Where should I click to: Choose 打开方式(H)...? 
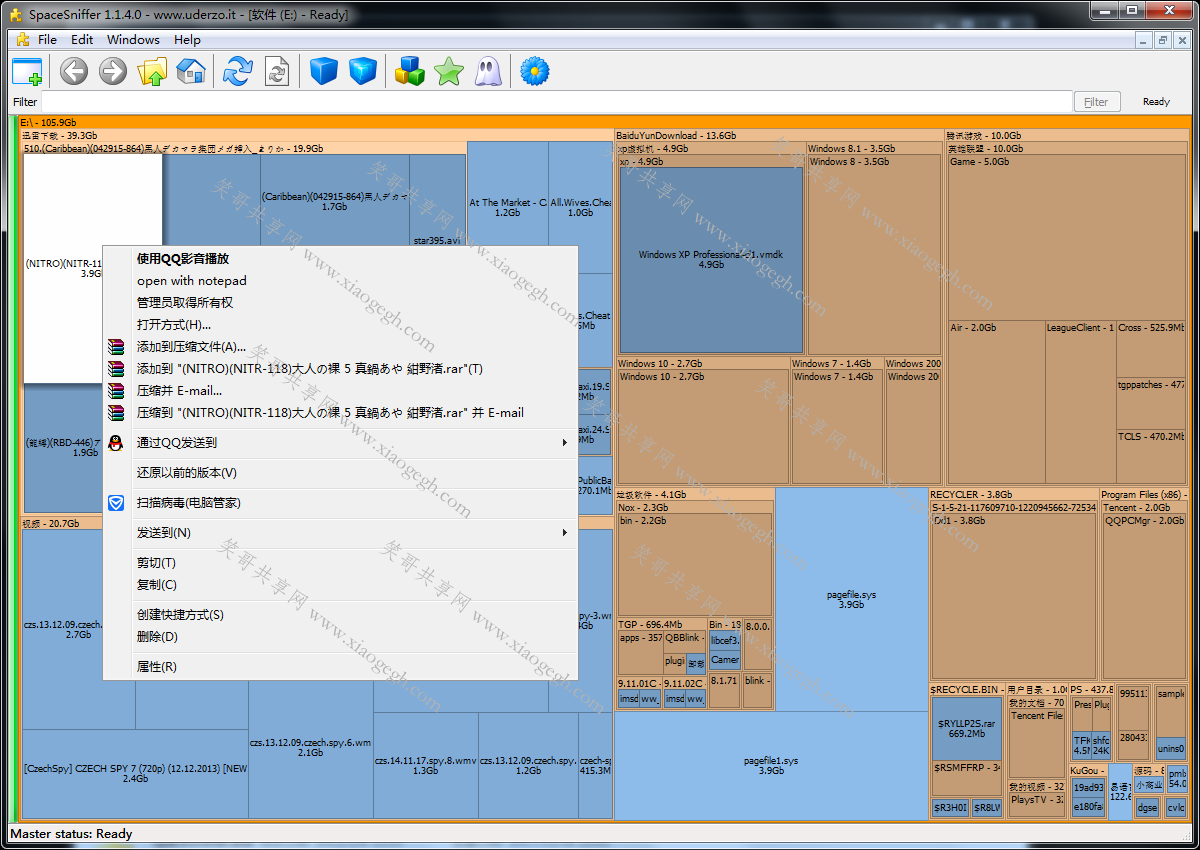pyautogui.click(x=340, y=325)
